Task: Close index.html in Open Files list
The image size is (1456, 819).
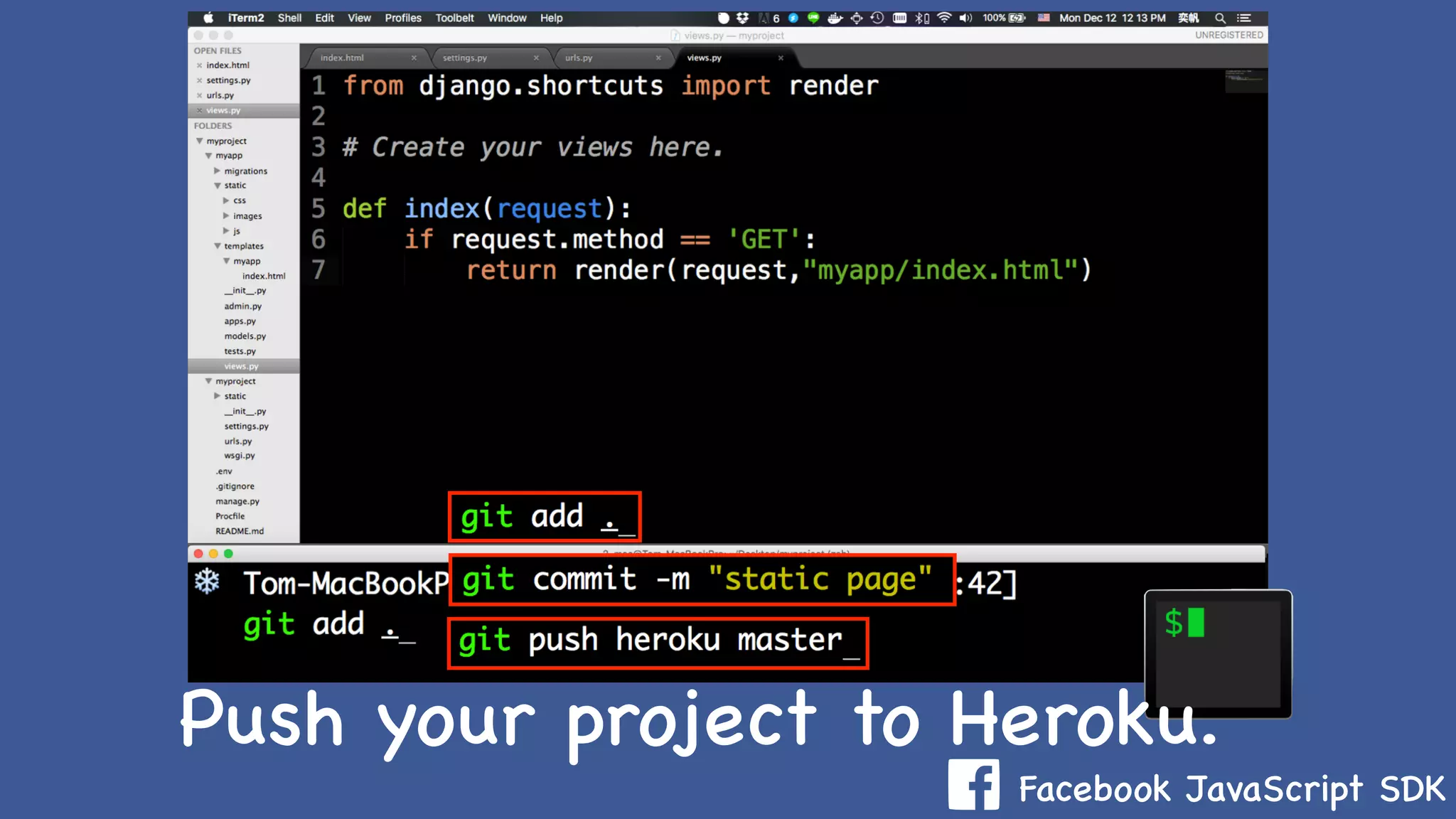Action: (199, 65)
